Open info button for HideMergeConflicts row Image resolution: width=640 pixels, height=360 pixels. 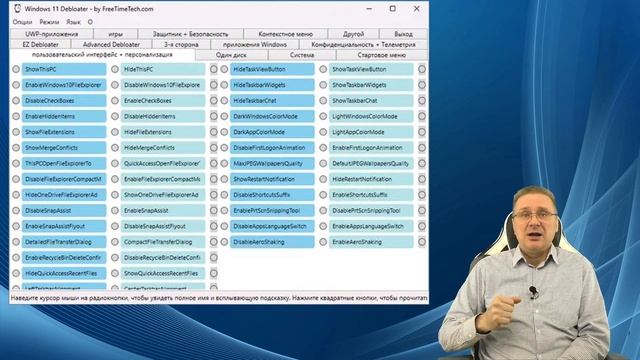[x=213, y=148]
